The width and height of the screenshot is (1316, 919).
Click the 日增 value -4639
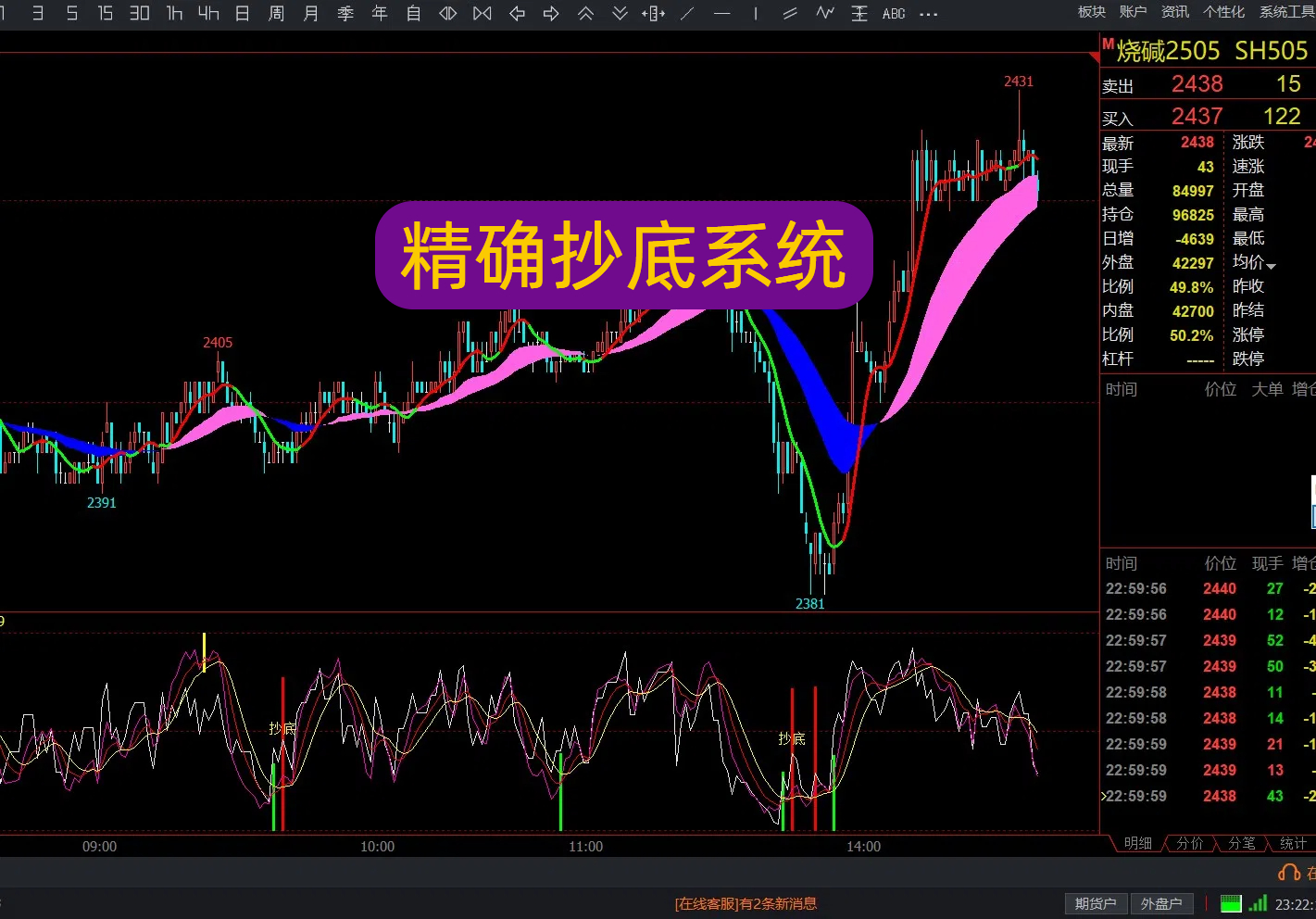(x=1195, y=239)
